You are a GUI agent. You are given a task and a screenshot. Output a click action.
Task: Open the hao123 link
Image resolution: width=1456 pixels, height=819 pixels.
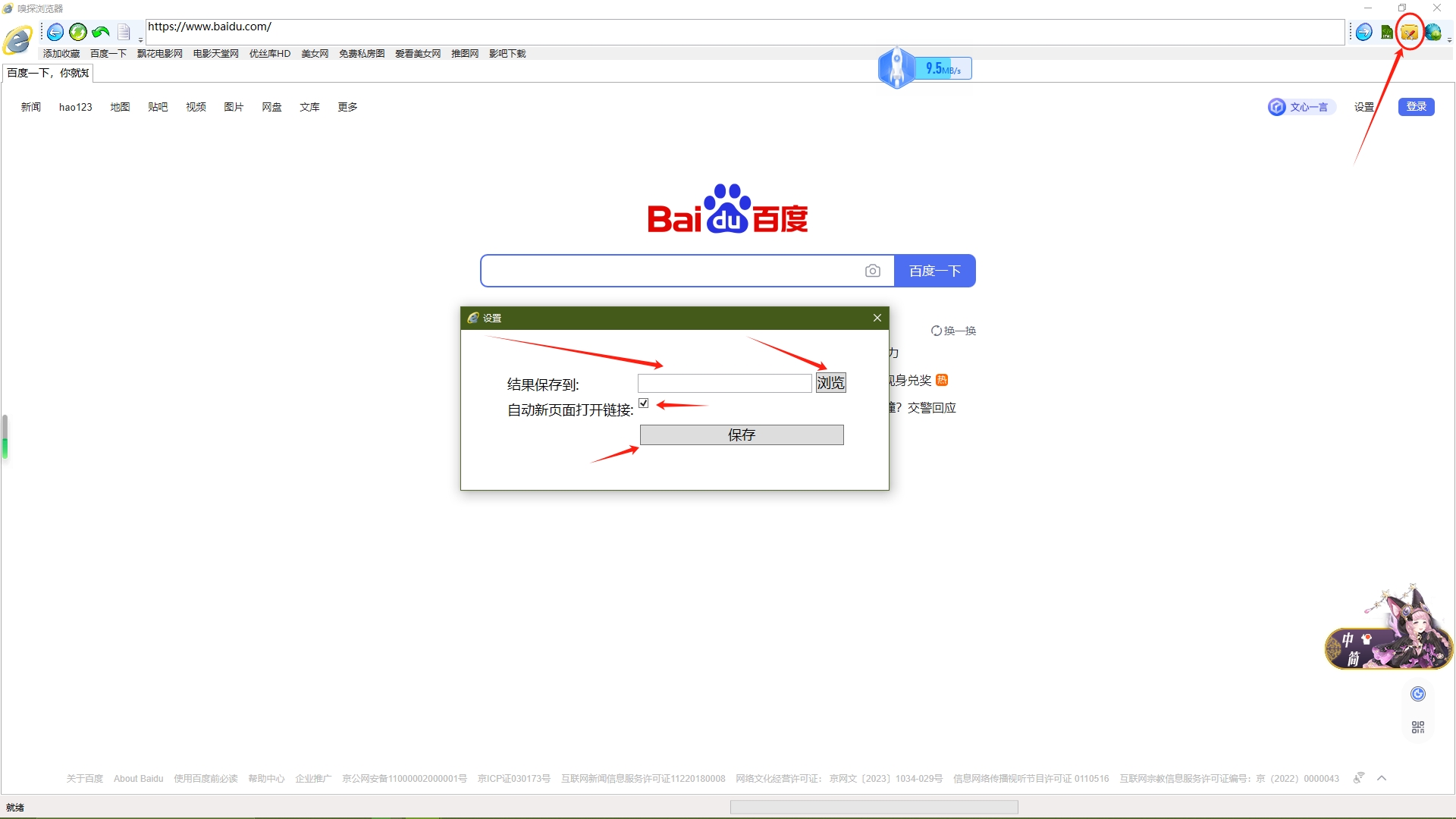click(76, 107)
